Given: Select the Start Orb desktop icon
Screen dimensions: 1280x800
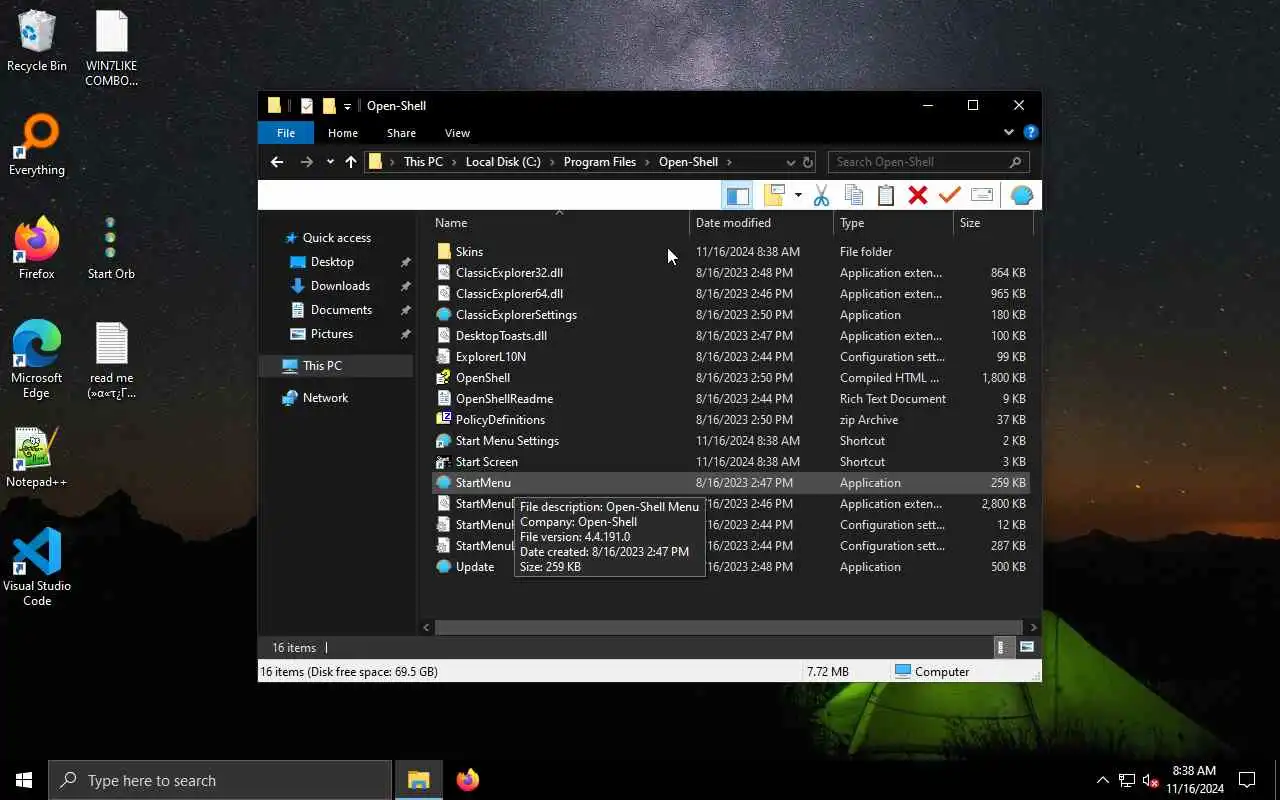Looking at the screenshot, I should [111, 249].
